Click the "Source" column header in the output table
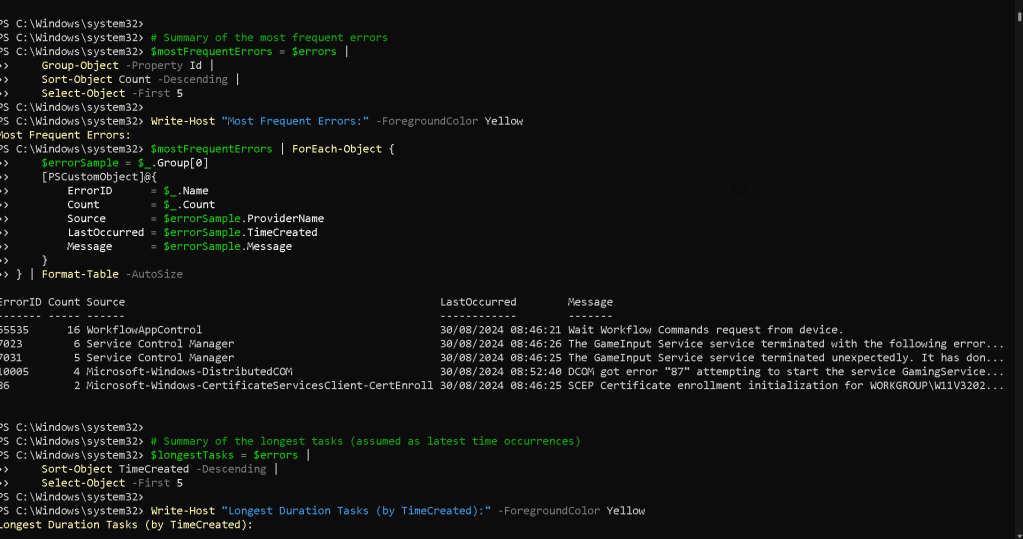 [x=105, y=302]
